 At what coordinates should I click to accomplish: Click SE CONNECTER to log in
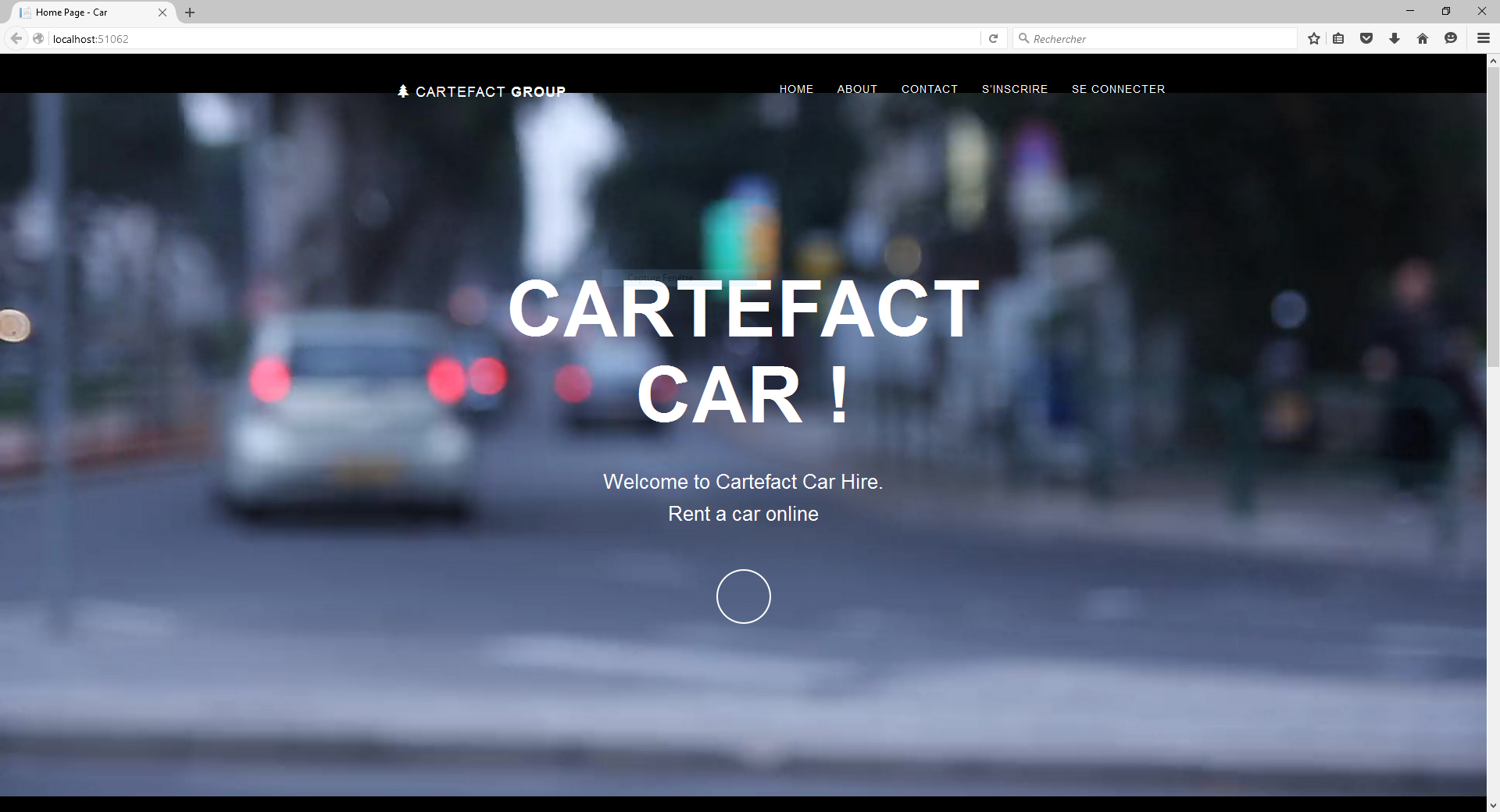pyautogui.click(x=1118, y=89)
